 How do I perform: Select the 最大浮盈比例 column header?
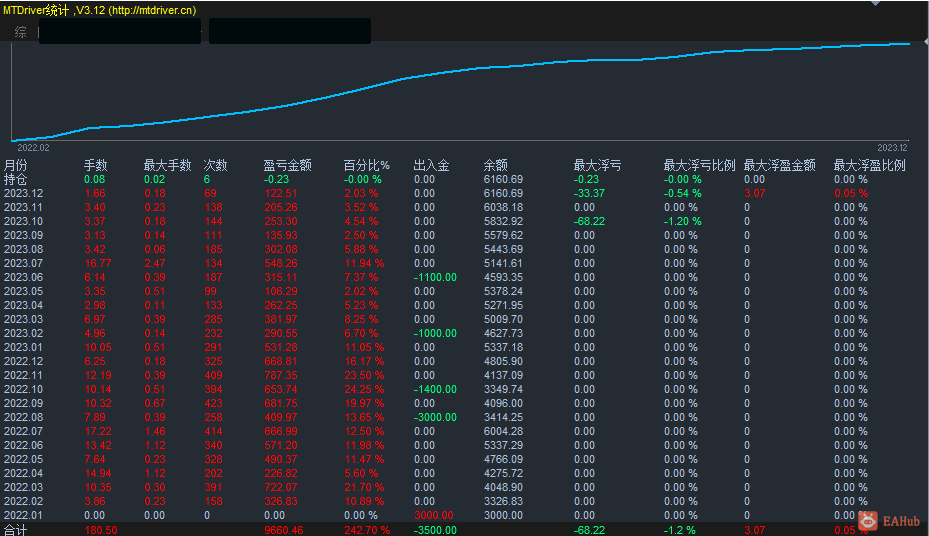(x=869, y=165)
